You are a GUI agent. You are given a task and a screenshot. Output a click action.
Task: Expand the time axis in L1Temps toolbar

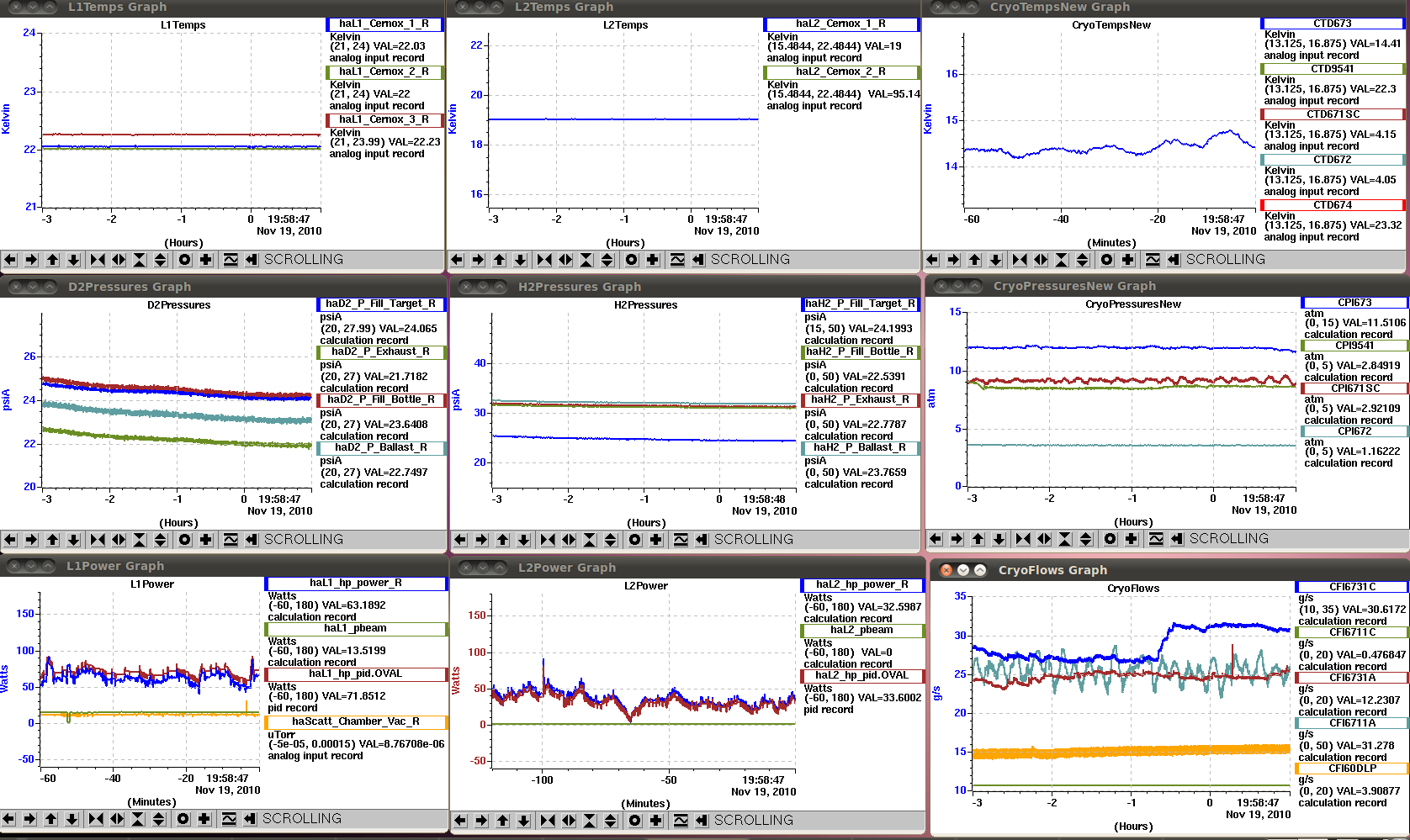119,260
